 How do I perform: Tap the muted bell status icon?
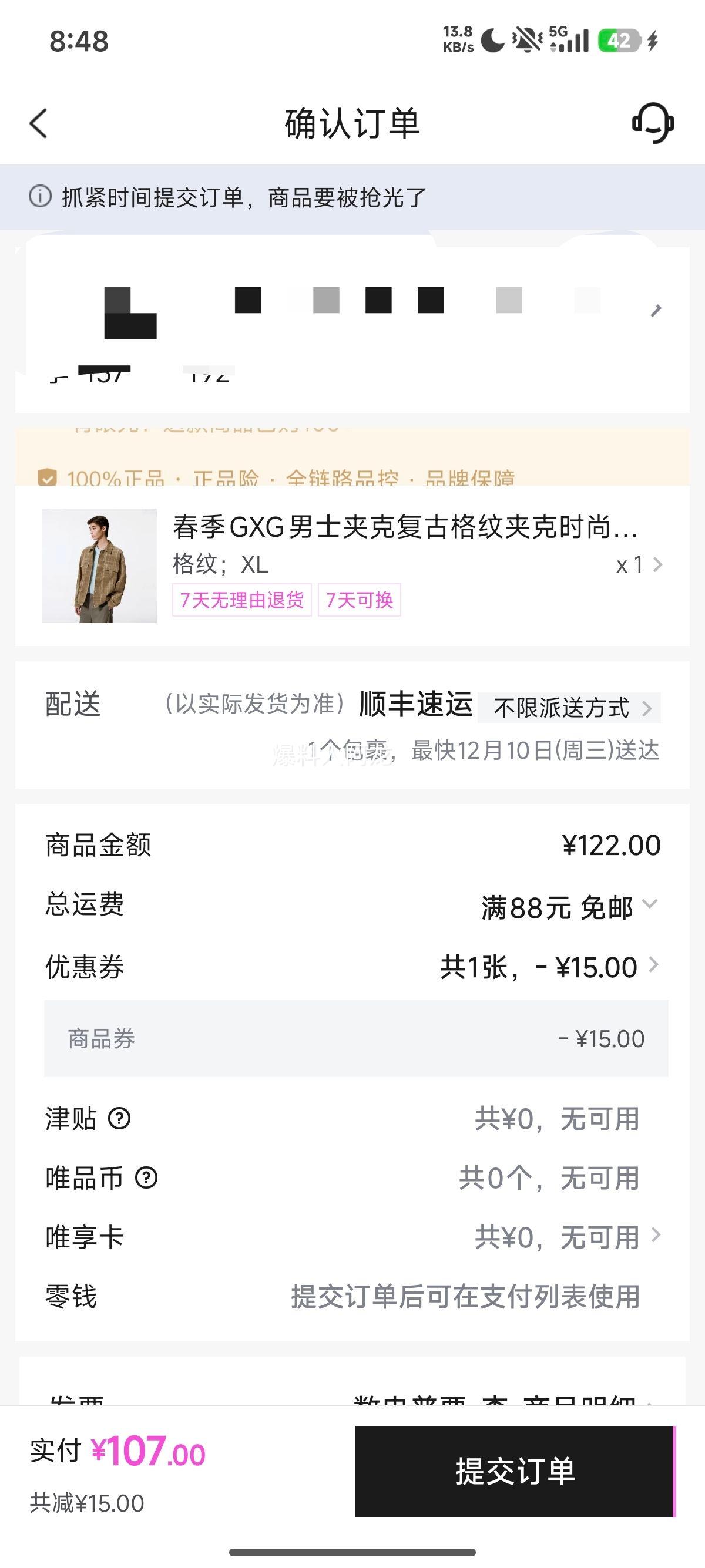point(526,41)
